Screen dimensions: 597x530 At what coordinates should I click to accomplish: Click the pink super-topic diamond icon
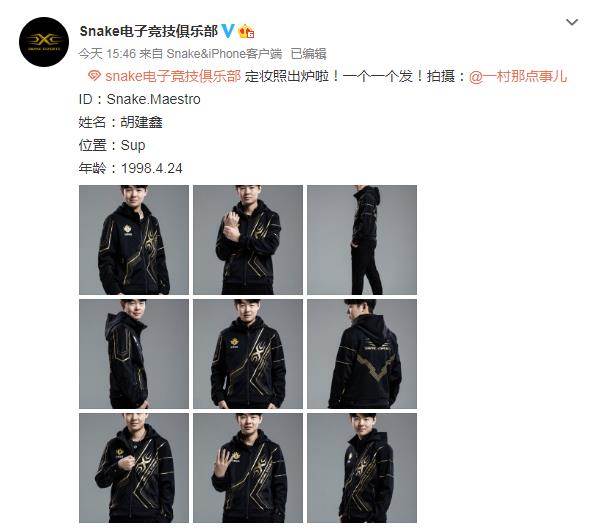tap(94, 76)
